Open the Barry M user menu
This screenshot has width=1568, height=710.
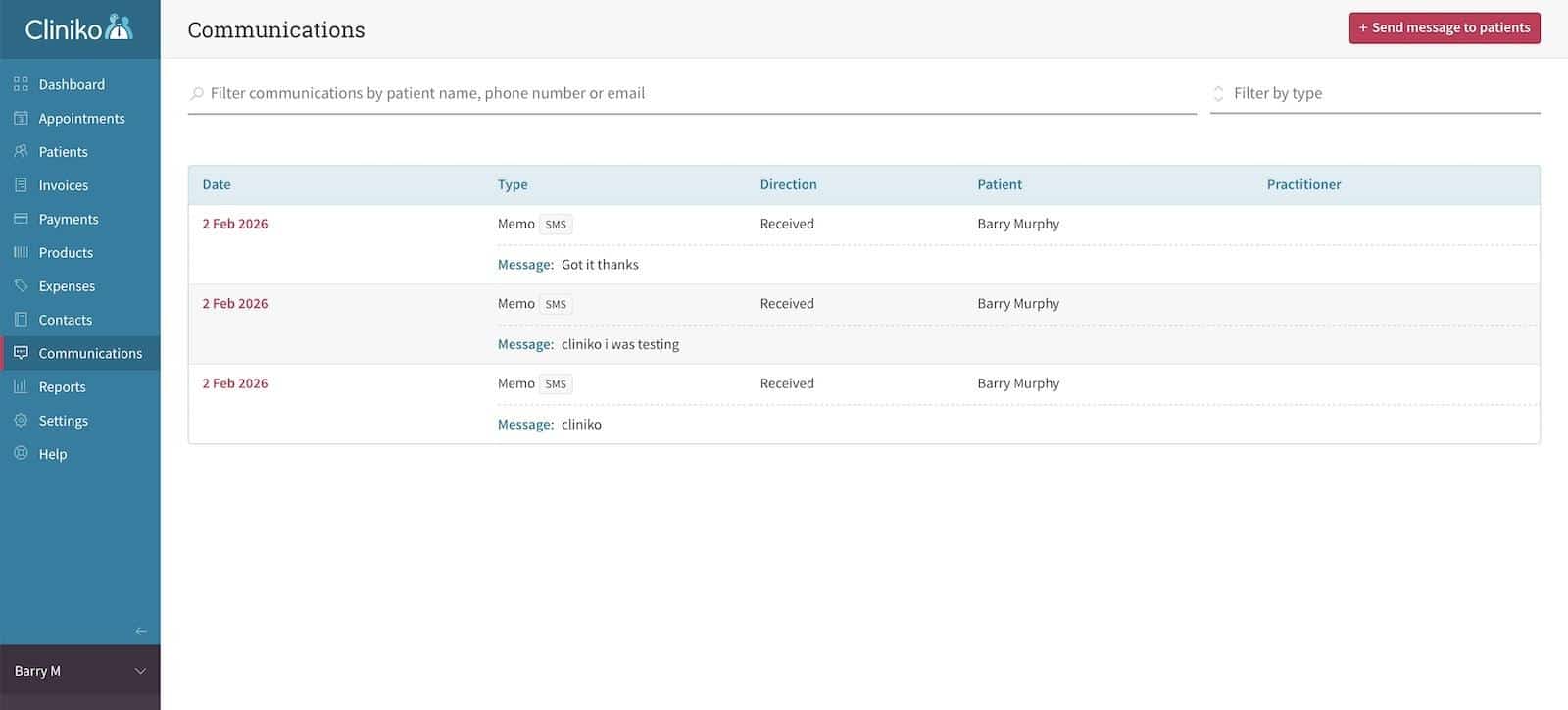(79, 671)
